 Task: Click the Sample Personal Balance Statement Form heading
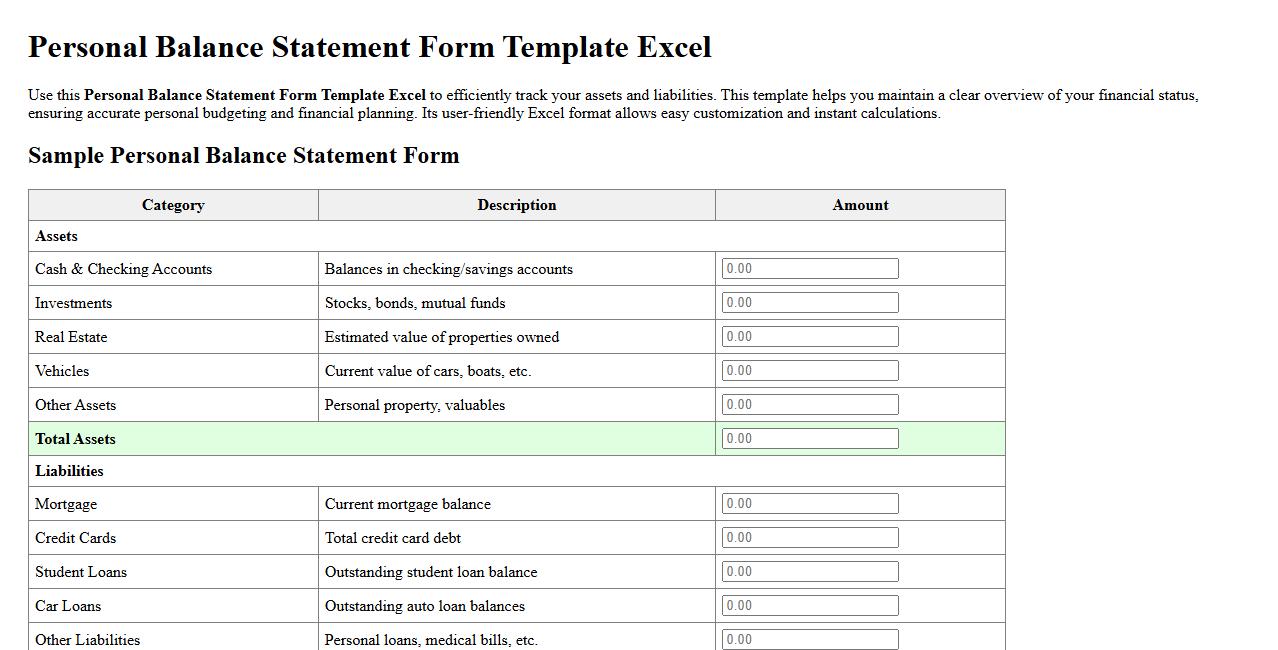click(244, 156)
